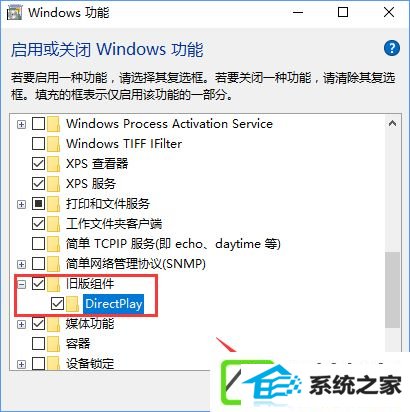Click the 媒体功能 folder icon
410x412 pixels.
point(53,324)
